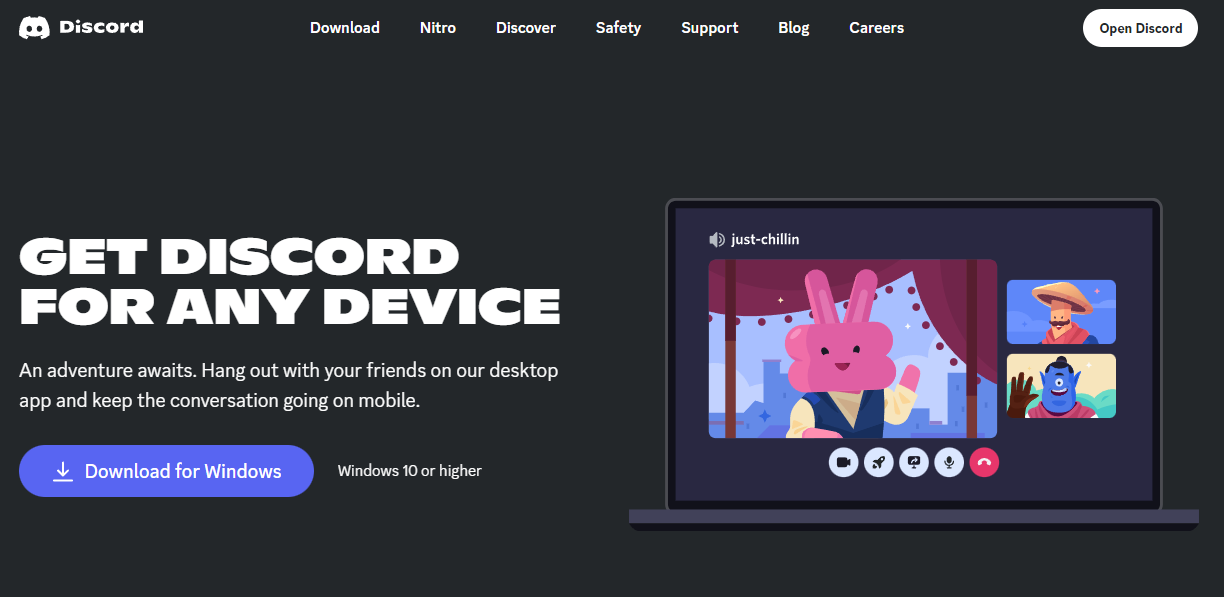The image size is (1224, 597).
Task: Click the 'GET DISCORD FOR ANY DEVICE' heading
Action: (x=290, y=282)
